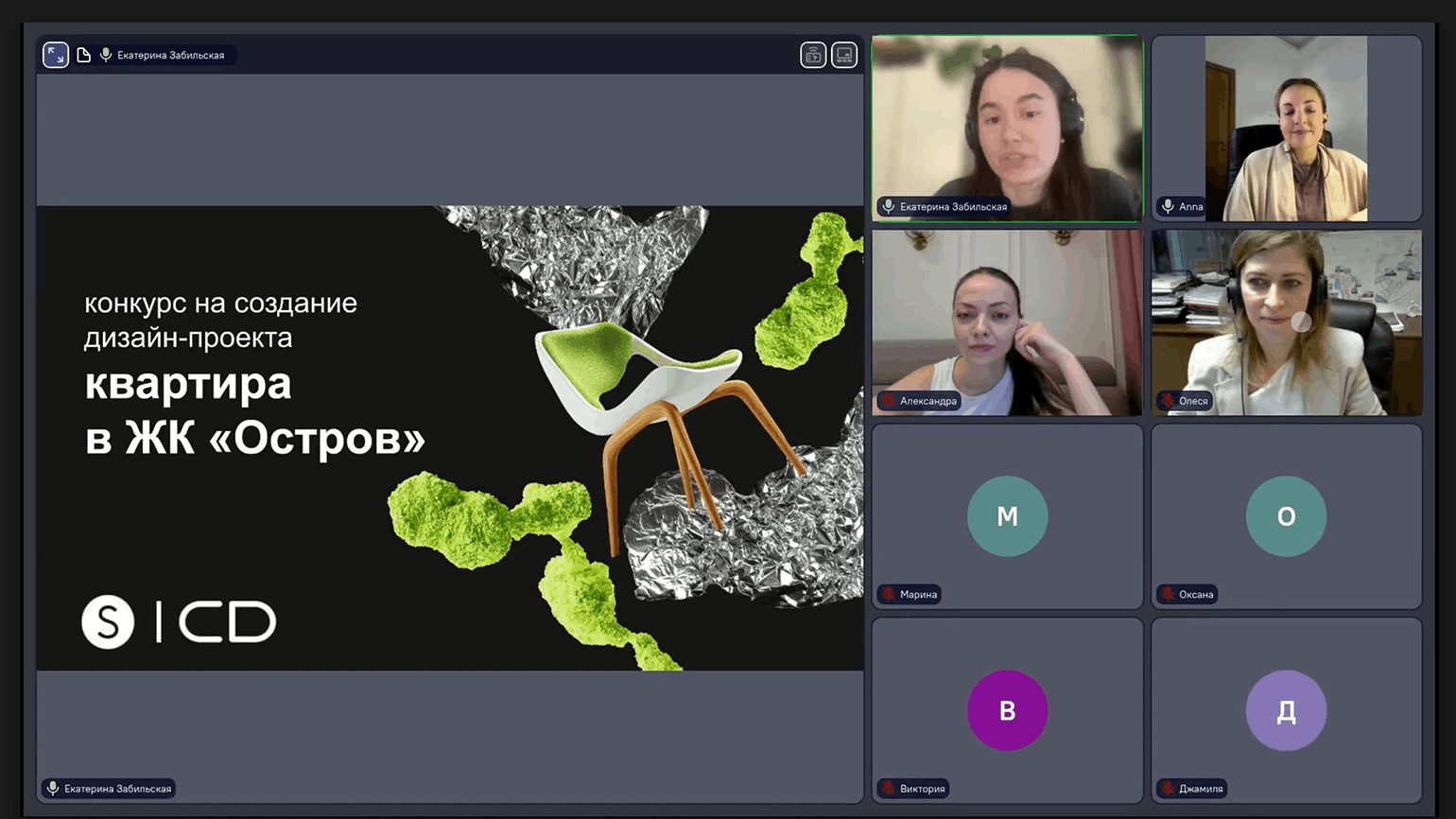Image resolution: width=1456 pixels, height=819 pixels.
Task: Click Александра's muted microphone icon
Action: (x=889, y=401)
